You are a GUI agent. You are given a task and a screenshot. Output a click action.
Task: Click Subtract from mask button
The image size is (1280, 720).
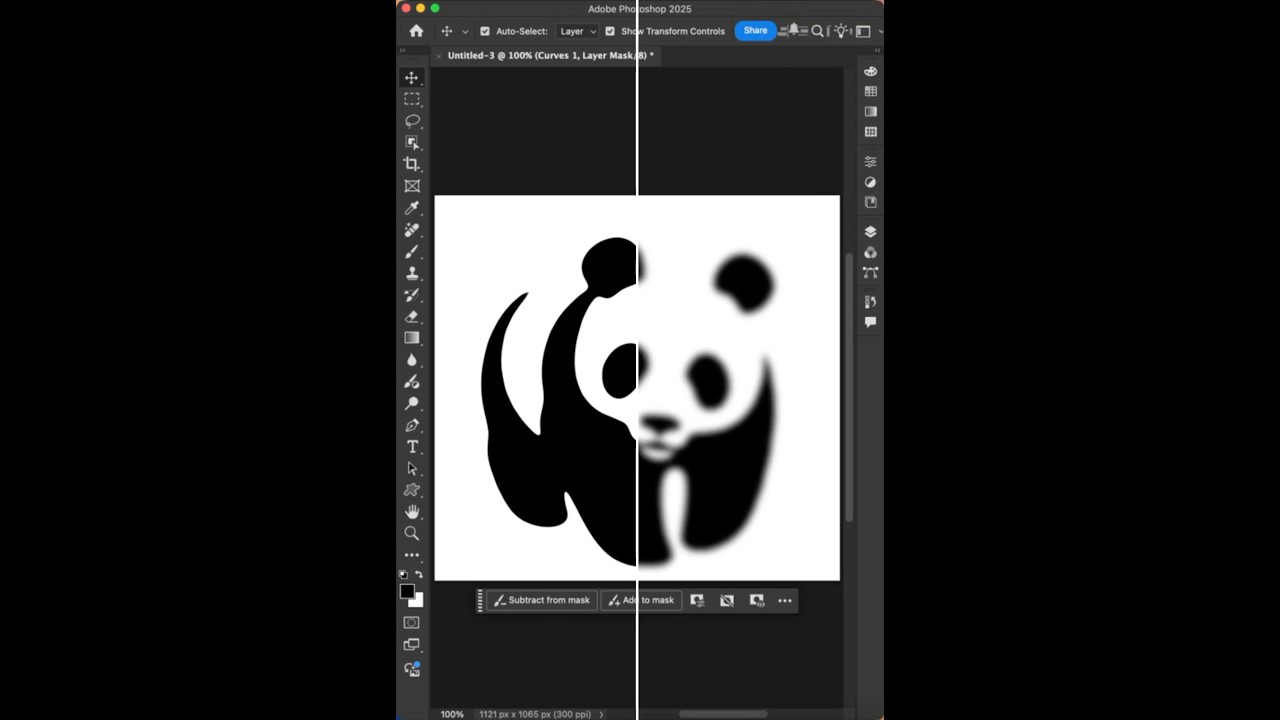coord(541,600)
